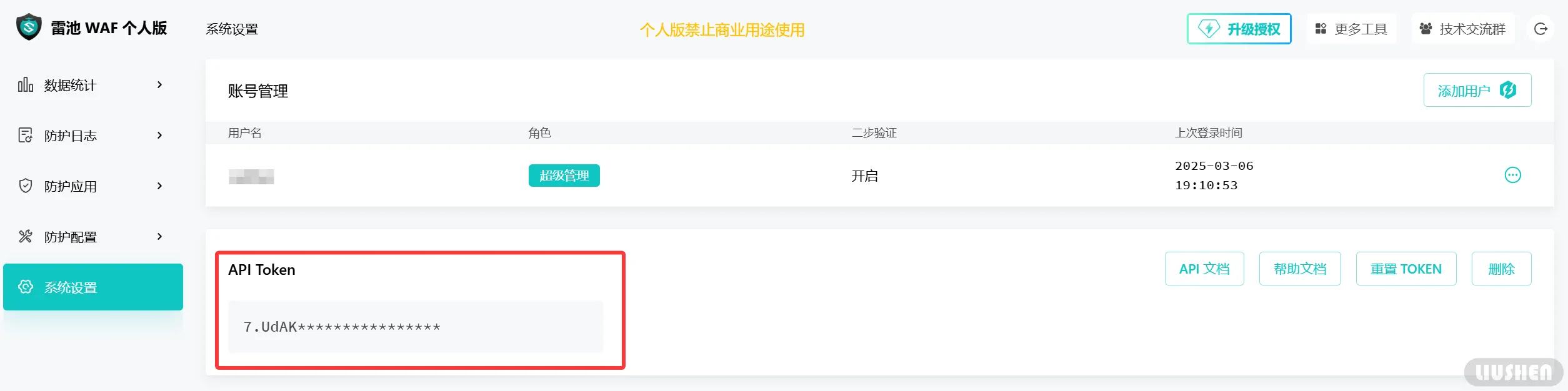Open the user row more-options ellipsis icon
Screen dimensions: 1568x391
(1512, 176)
